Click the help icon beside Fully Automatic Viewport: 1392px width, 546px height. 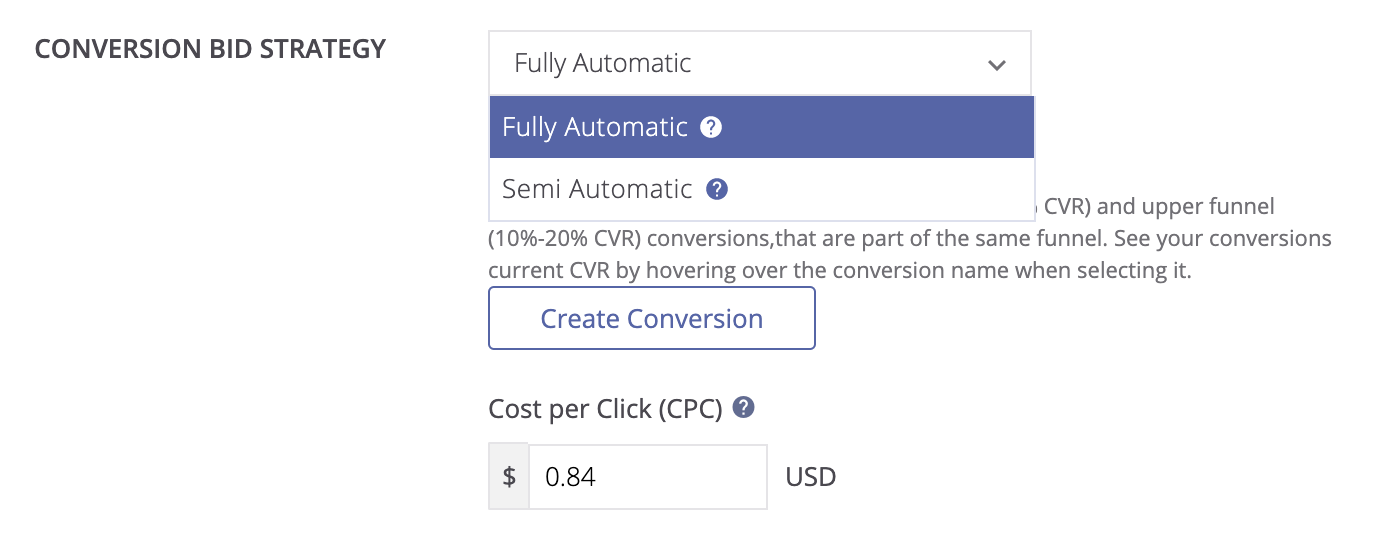click(x=711, y=127)
